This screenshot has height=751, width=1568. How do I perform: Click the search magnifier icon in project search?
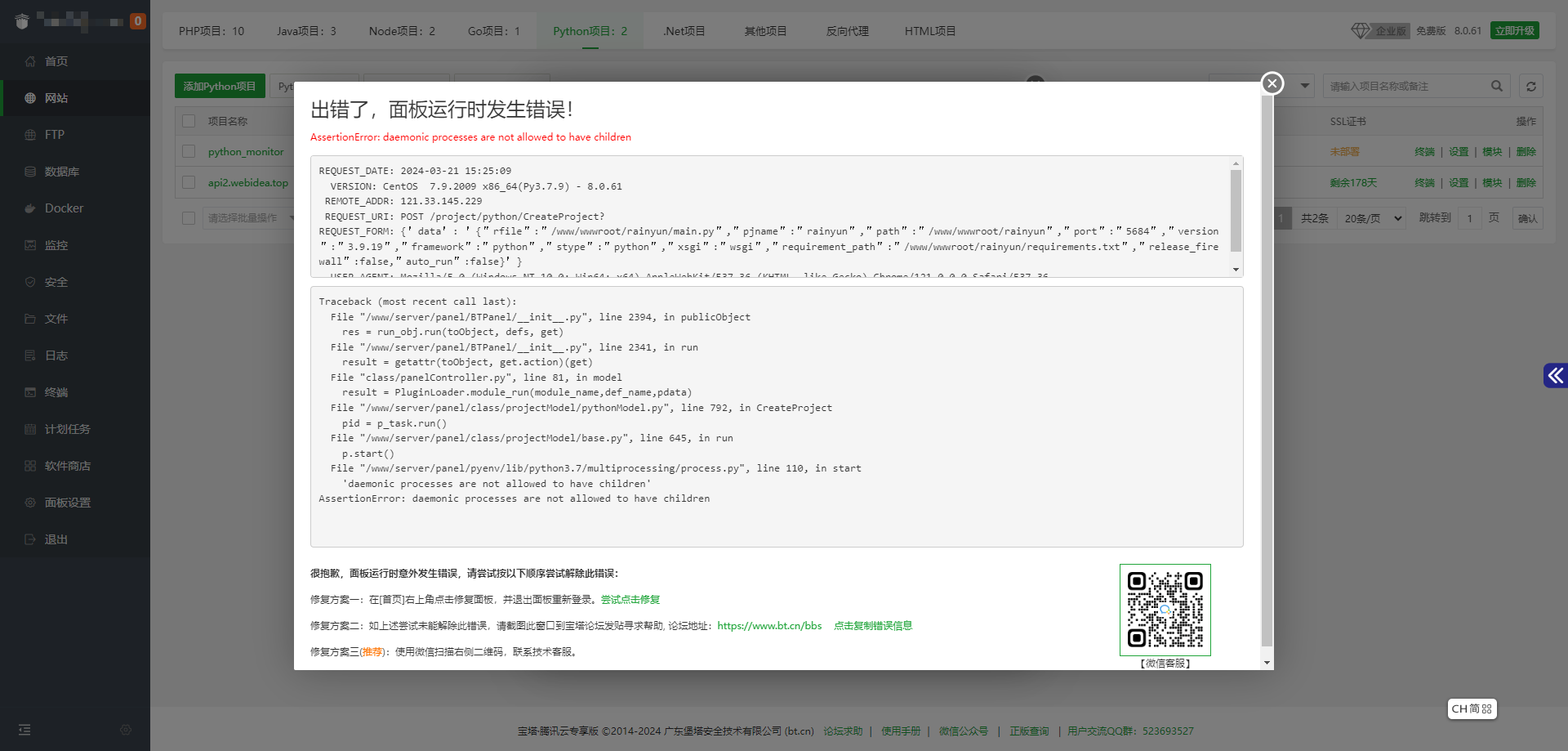(1497, 86)
